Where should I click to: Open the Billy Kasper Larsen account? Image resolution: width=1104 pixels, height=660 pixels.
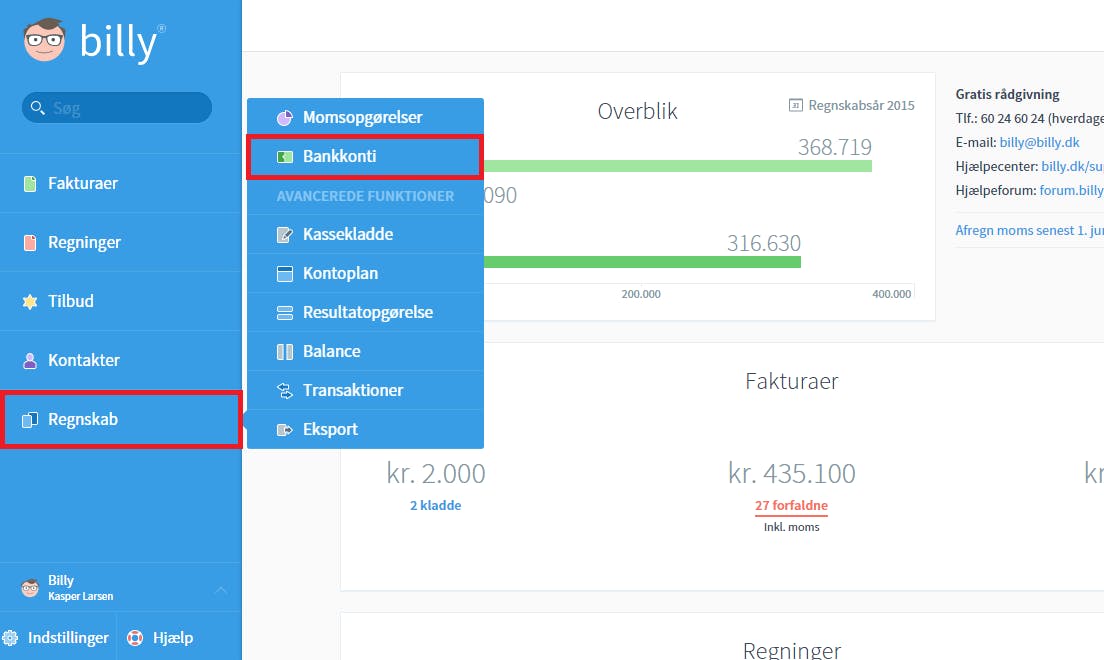tap(120, 587)
